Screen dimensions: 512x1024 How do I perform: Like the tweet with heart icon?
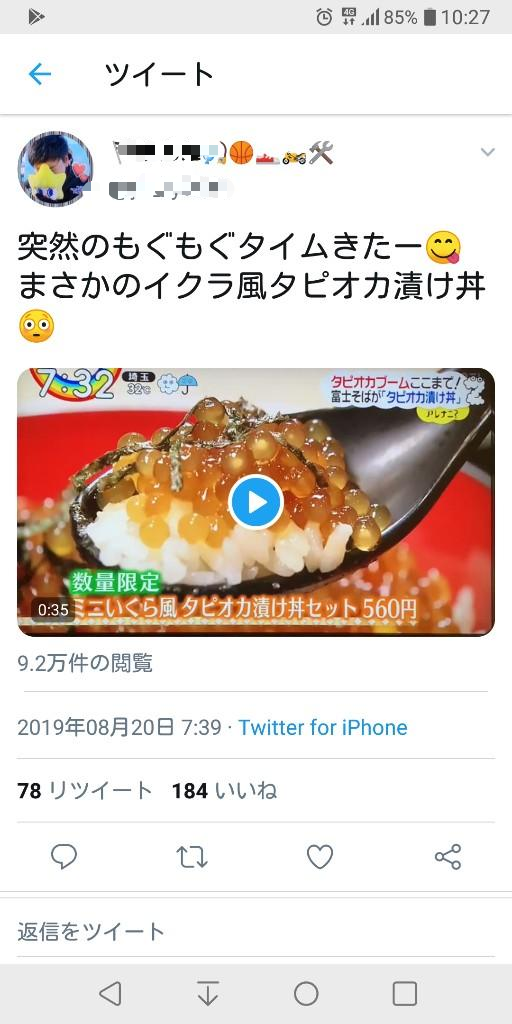[x=320, y=857]
